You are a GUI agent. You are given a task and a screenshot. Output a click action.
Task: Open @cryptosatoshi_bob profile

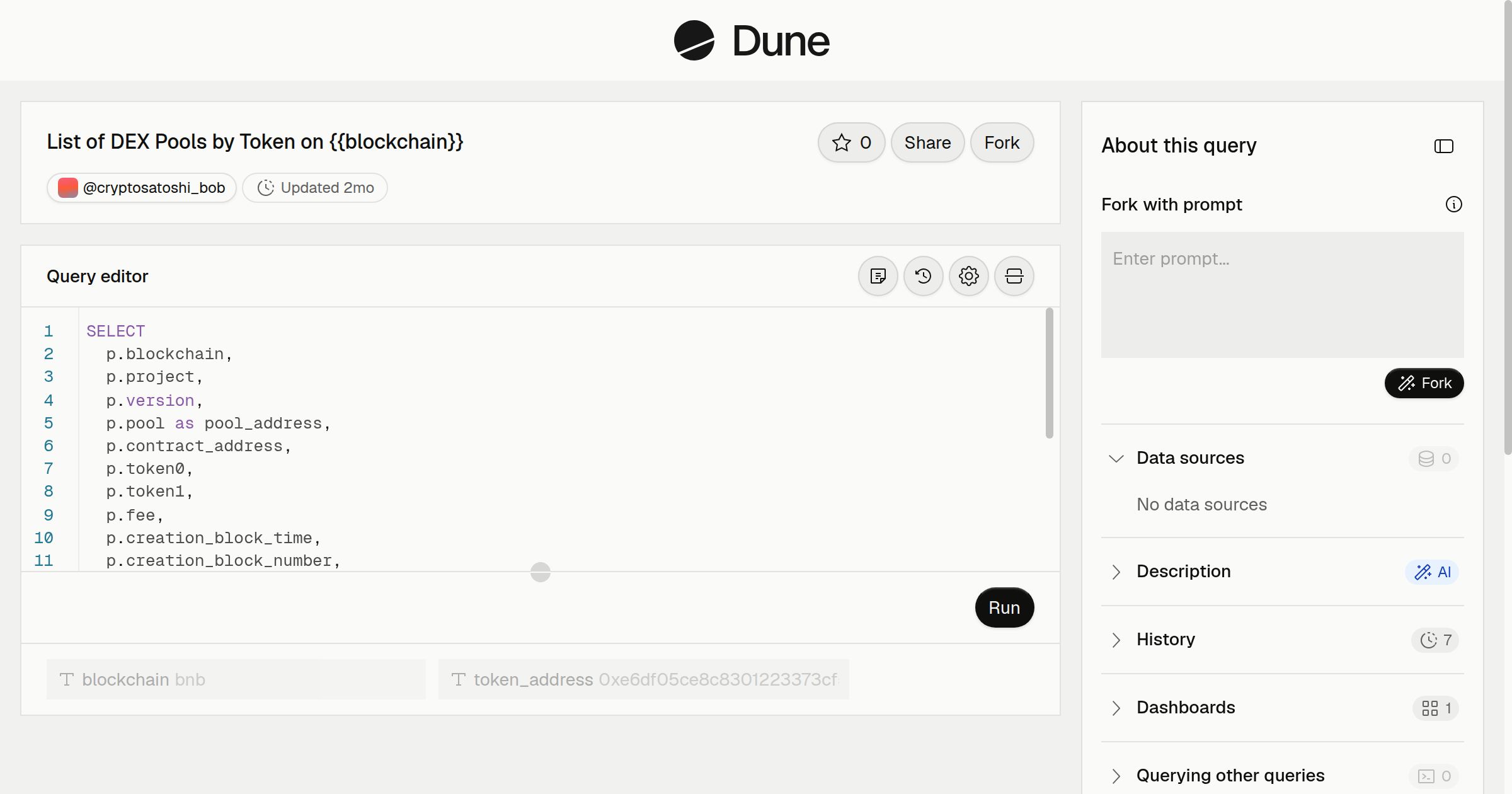(x=142, y=188)
